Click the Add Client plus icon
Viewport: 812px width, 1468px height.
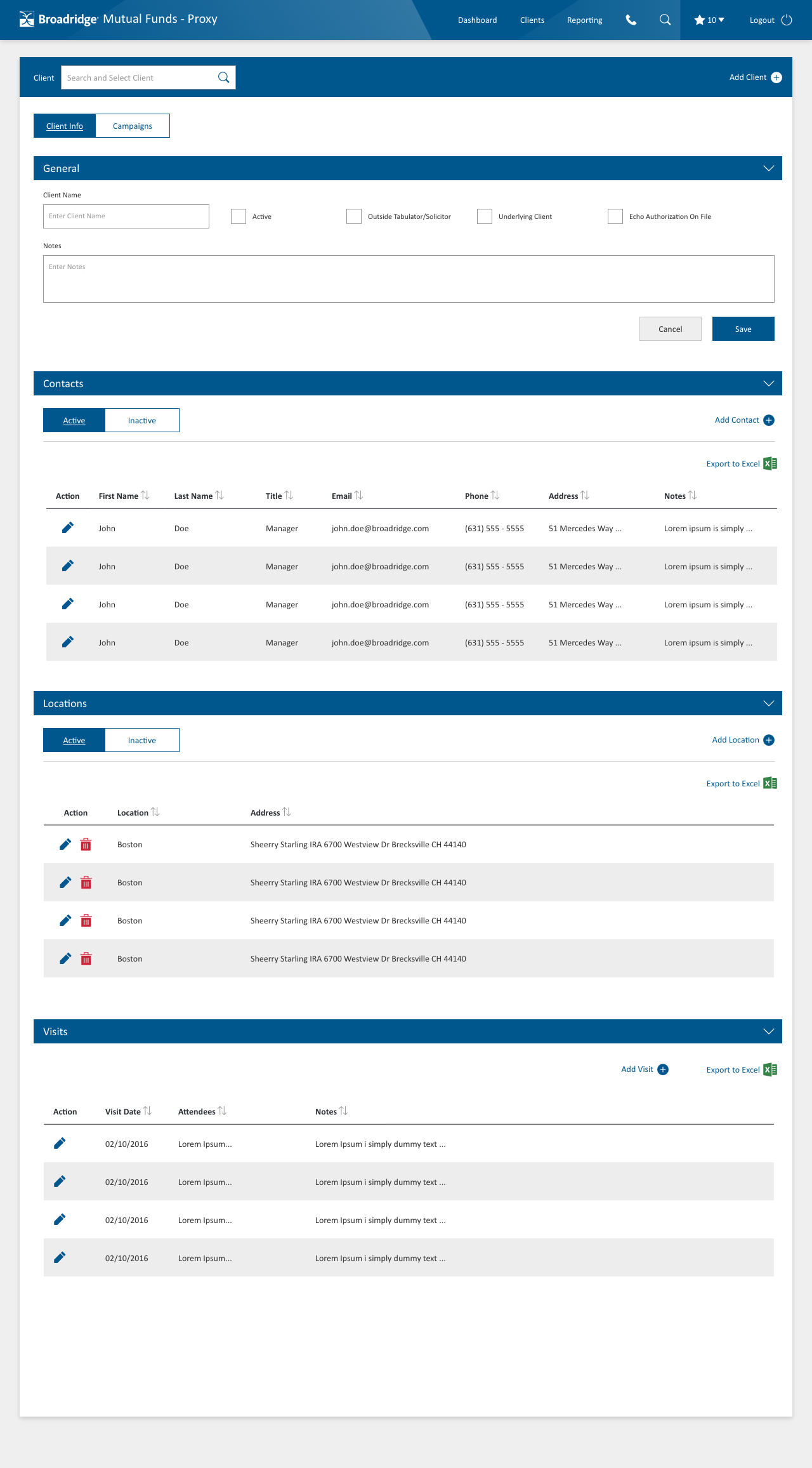776,77
